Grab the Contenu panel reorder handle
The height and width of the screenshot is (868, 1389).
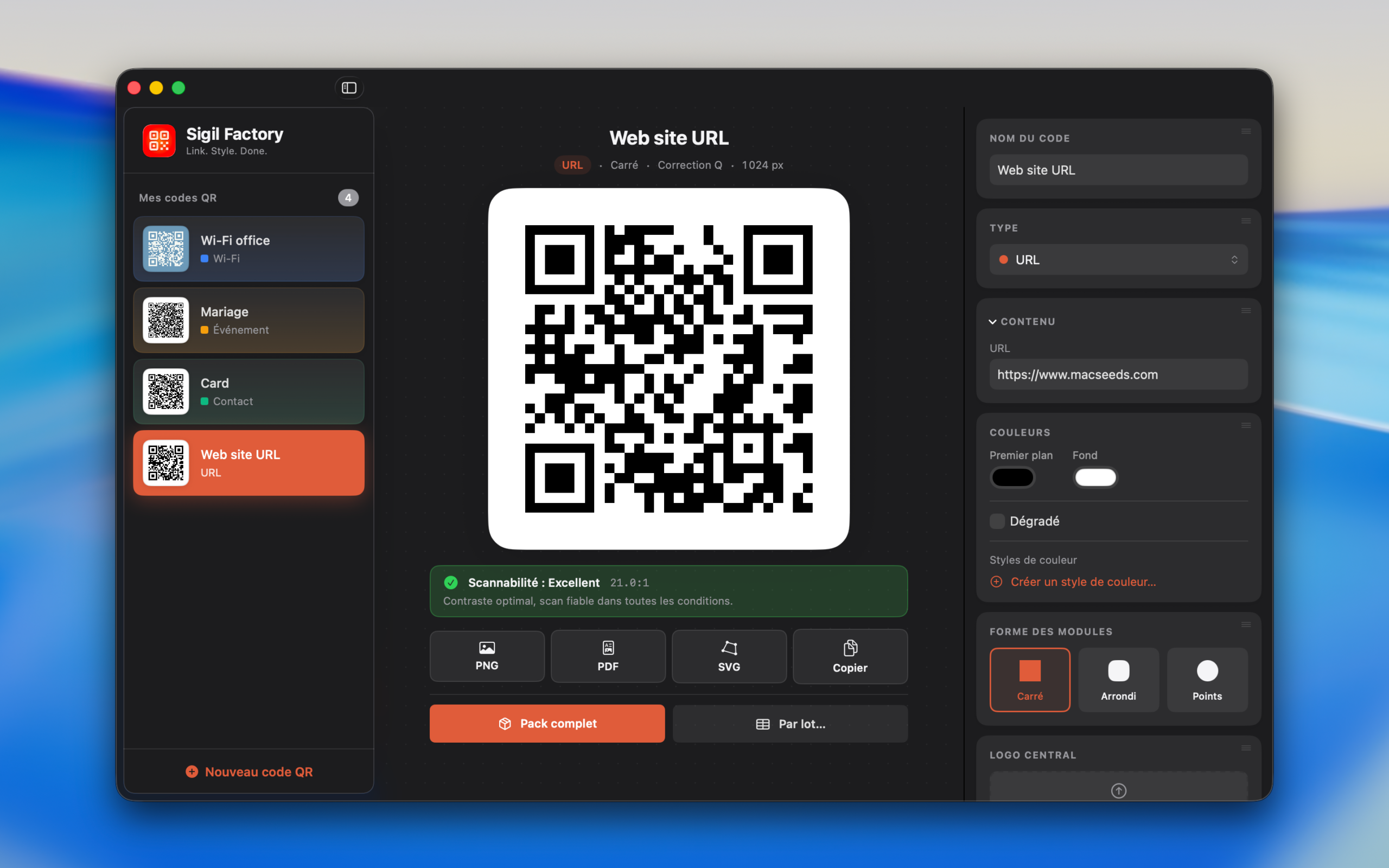point(1246,310)
